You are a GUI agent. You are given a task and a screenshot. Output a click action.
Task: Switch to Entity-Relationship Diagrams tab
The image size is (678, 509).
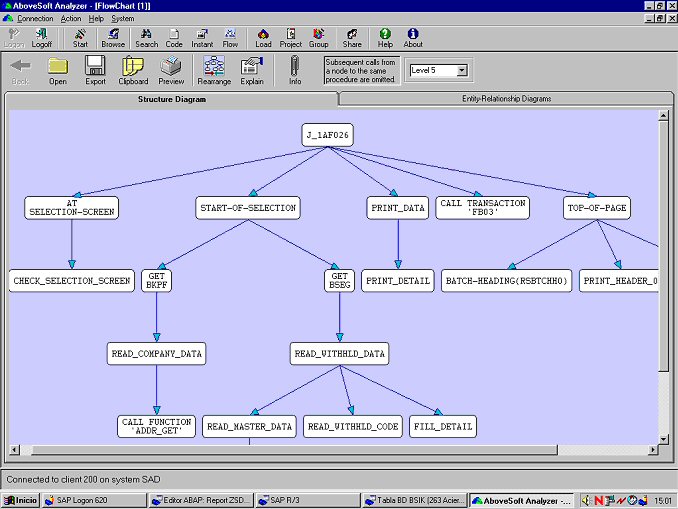[x=506, y=99]
